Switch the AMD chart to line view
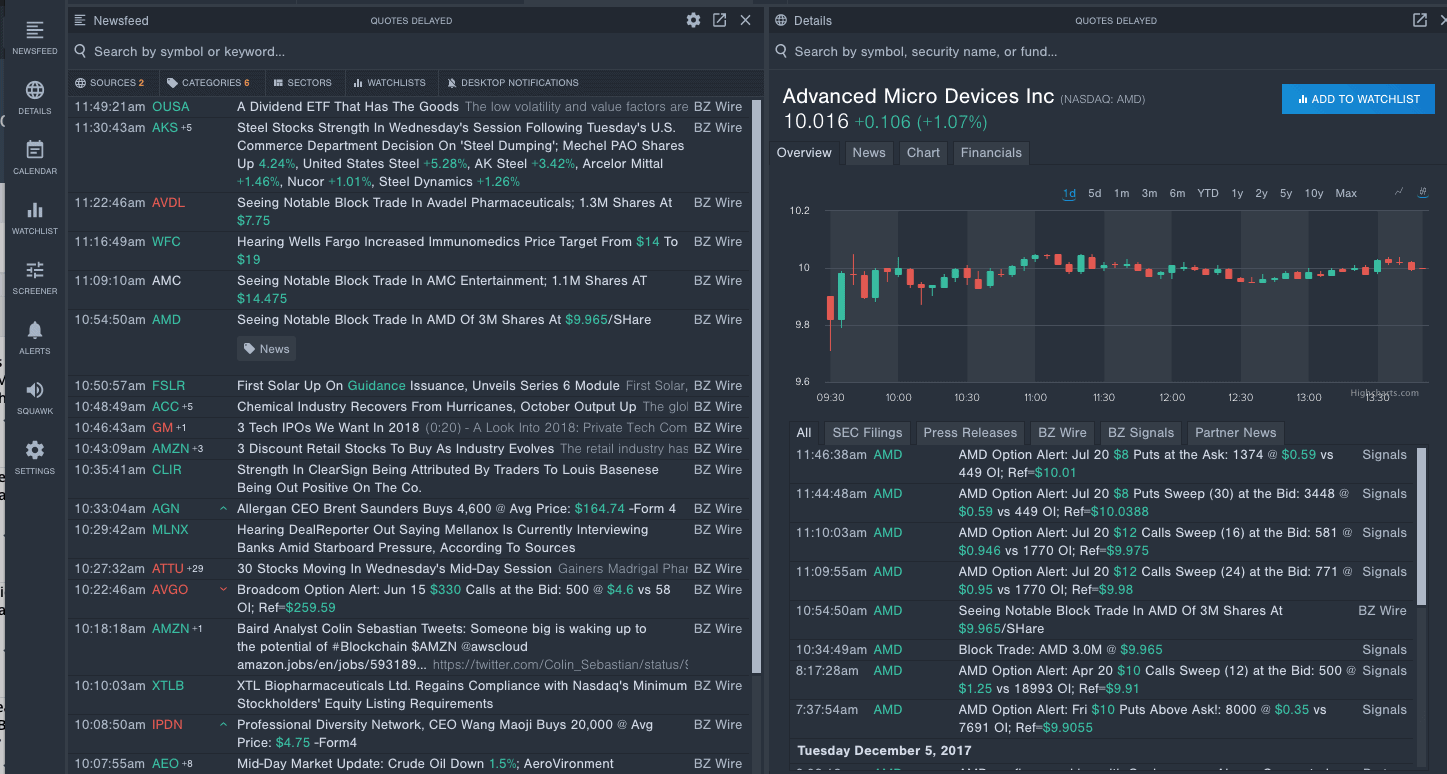Image resolution: width=1447 pixels, height=774 pixels. pos(1399,191)
